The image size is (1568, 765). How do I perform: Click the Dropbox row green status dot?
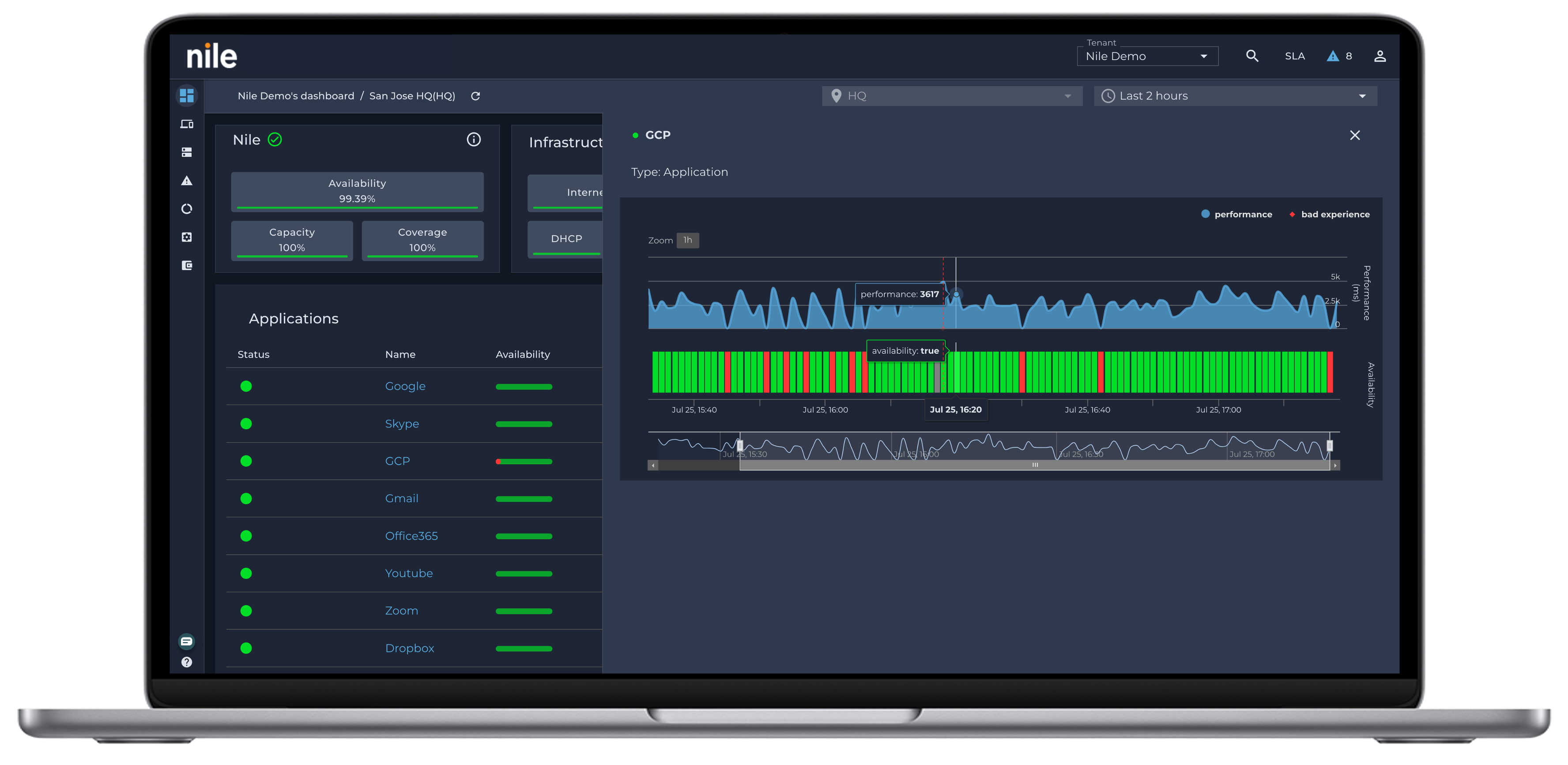click(x=246, y=649)
